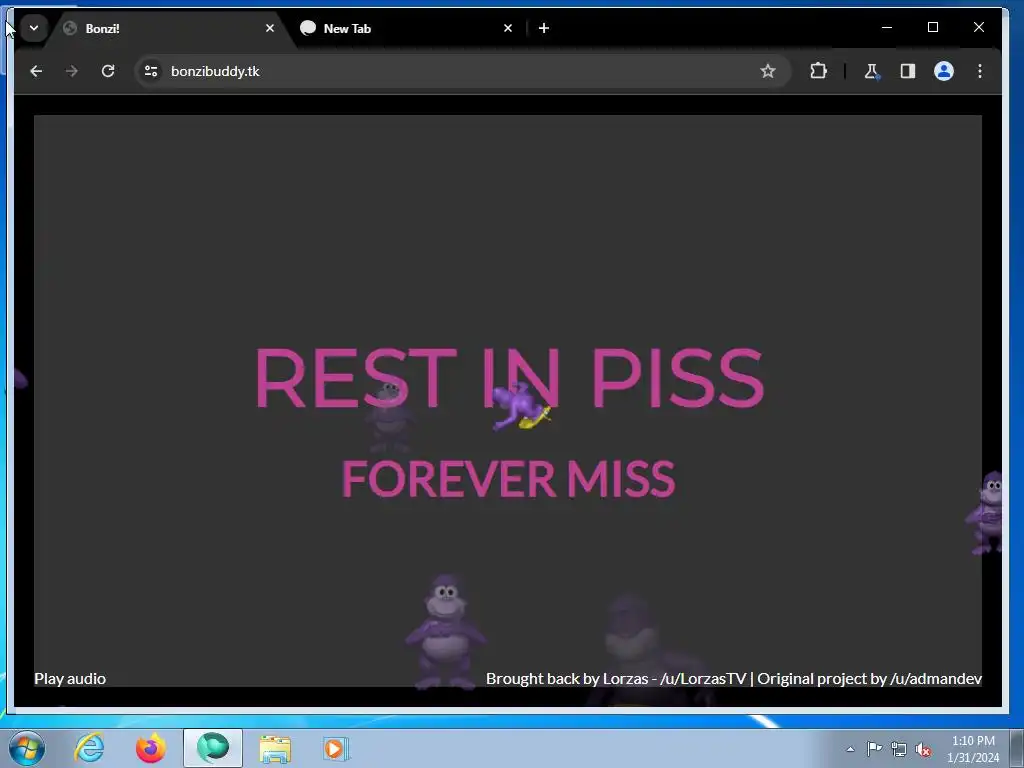Open the /u/admandev credit link
The width and height of the screenshot is (1024, 768).
pos(936,679)
